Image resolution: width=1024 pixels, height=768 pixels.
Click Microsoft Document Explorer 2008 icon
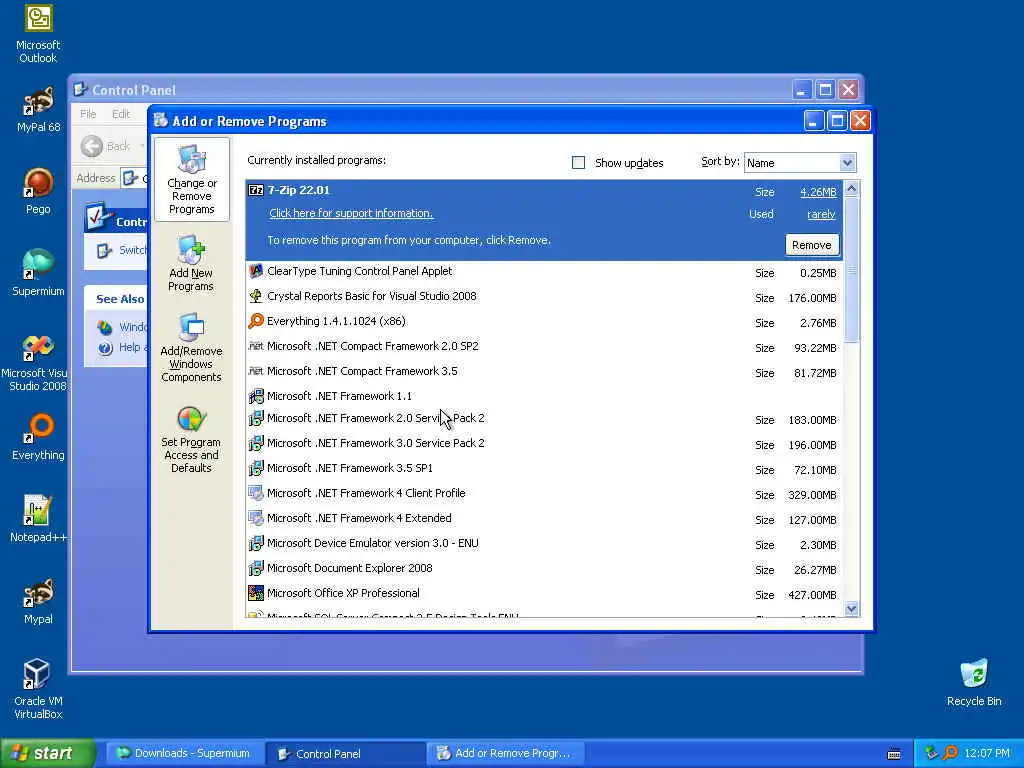tap(256, 568)
